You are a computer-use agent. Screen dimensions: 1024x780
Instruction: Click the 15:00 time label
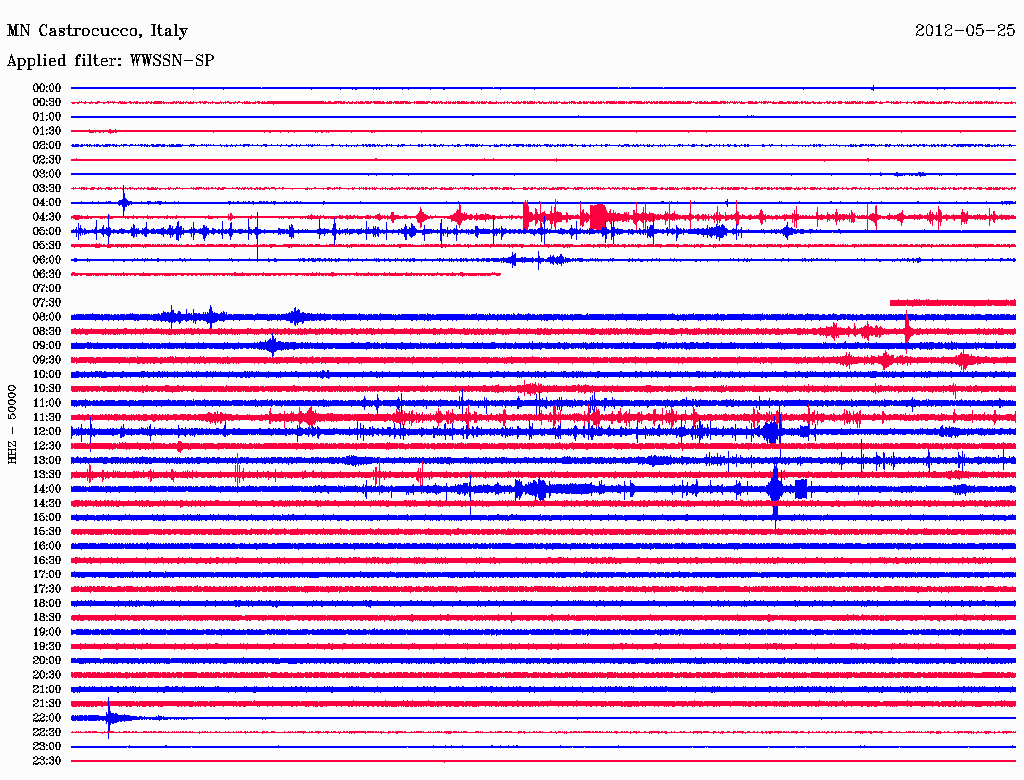pos(47,517)
